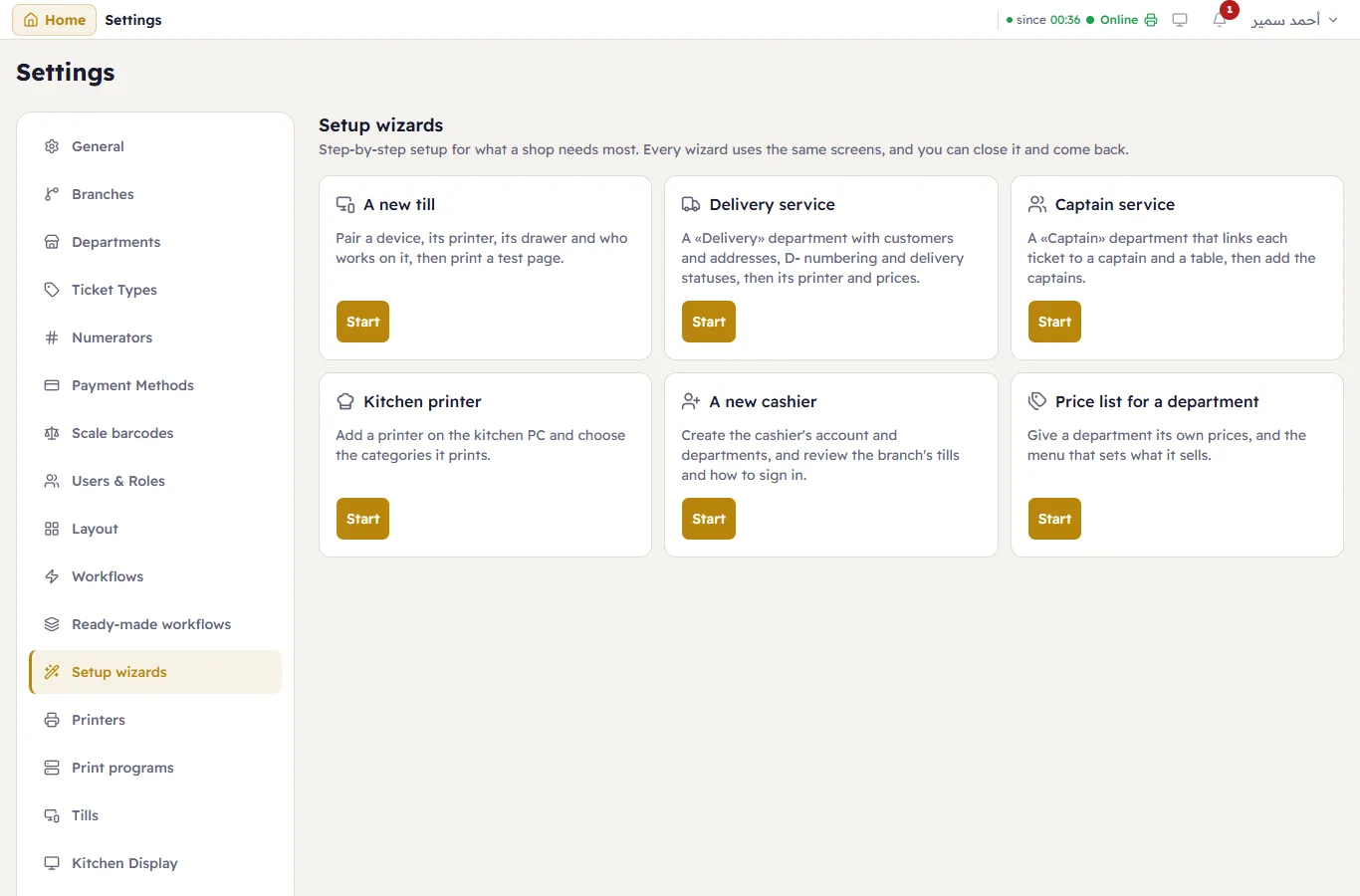Start the A new cashier wizard
The height and width of the screenshot is (896, 1360).
click(709, 519)
